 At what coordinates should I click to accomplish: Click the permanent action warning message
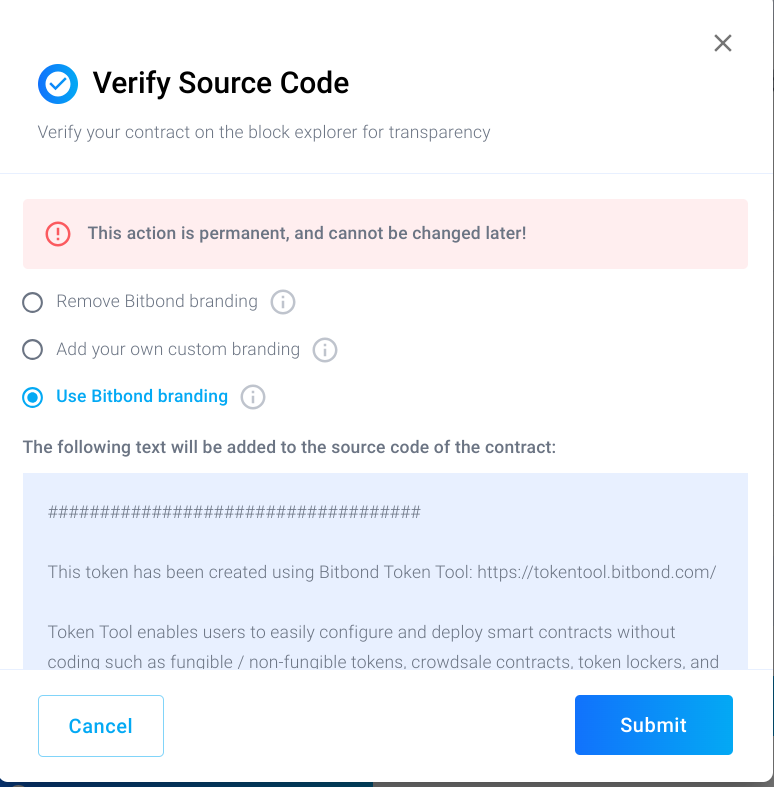point(306,233)
